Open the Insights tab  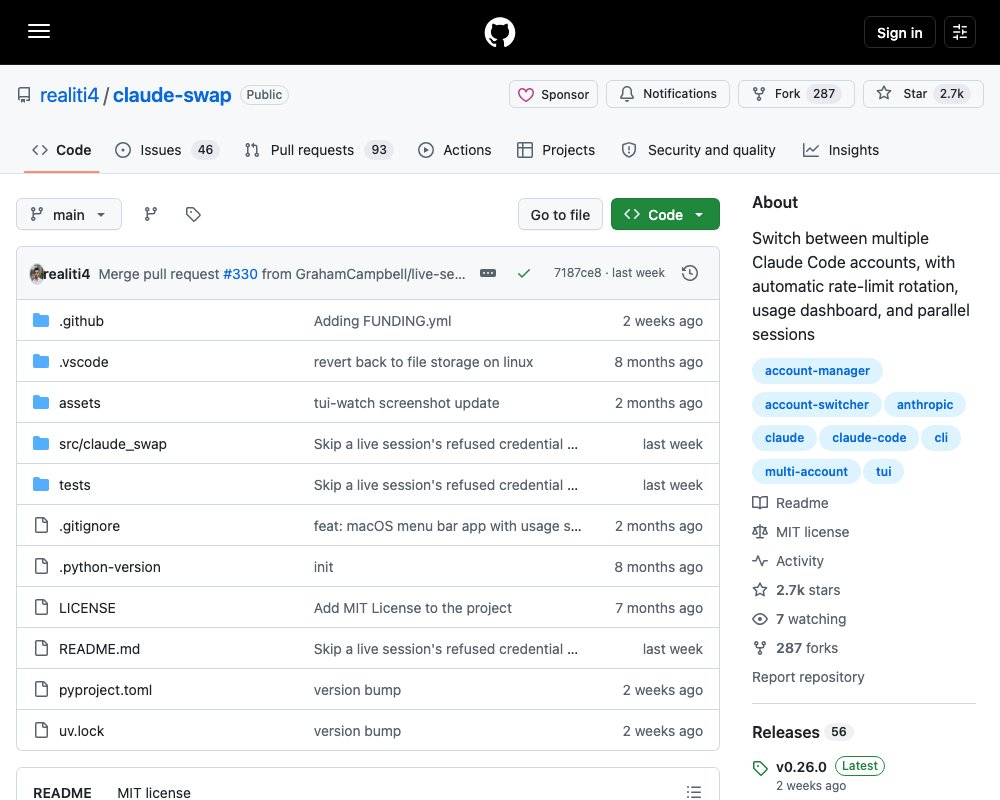click(x=841, y=150)
